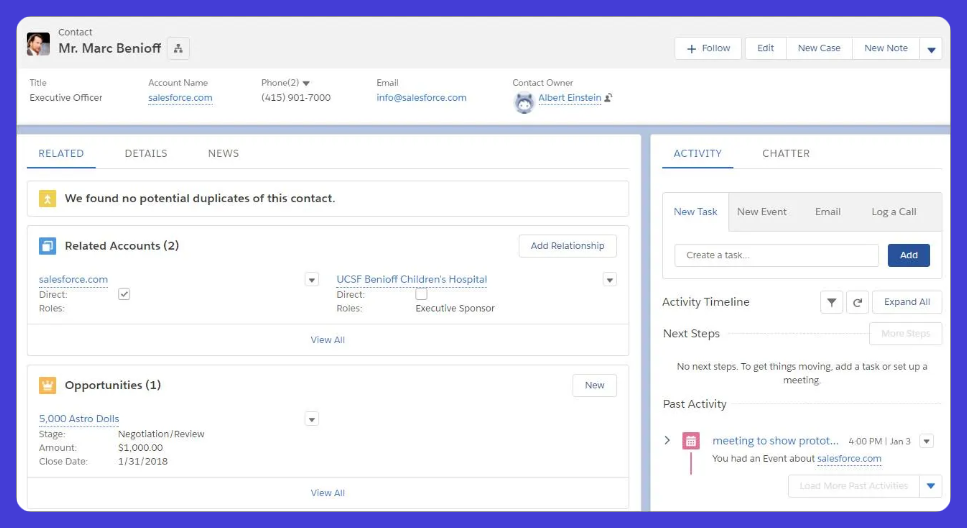
Task: Click the Executive Officer title value
Action: (x=66, y=97)
